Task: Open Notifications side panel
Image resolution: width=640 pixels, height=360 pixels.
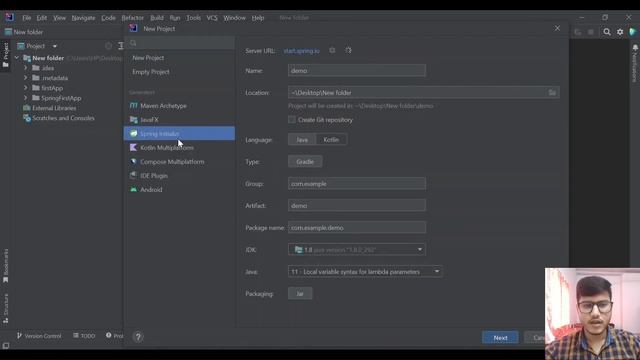Action: click(x=635, y=63)
